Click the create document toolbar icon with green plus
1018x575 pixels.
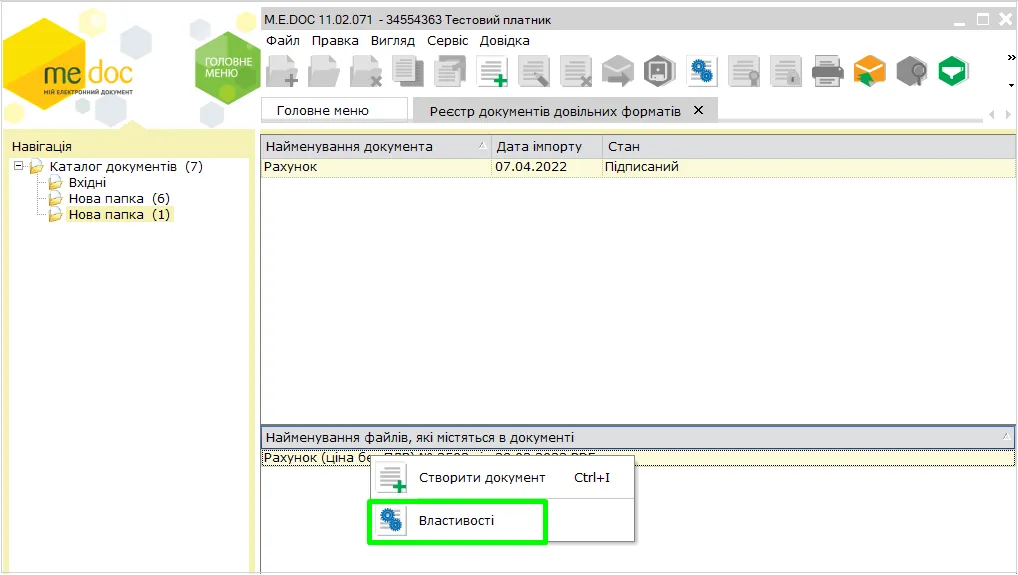click(x=492, y=71)
